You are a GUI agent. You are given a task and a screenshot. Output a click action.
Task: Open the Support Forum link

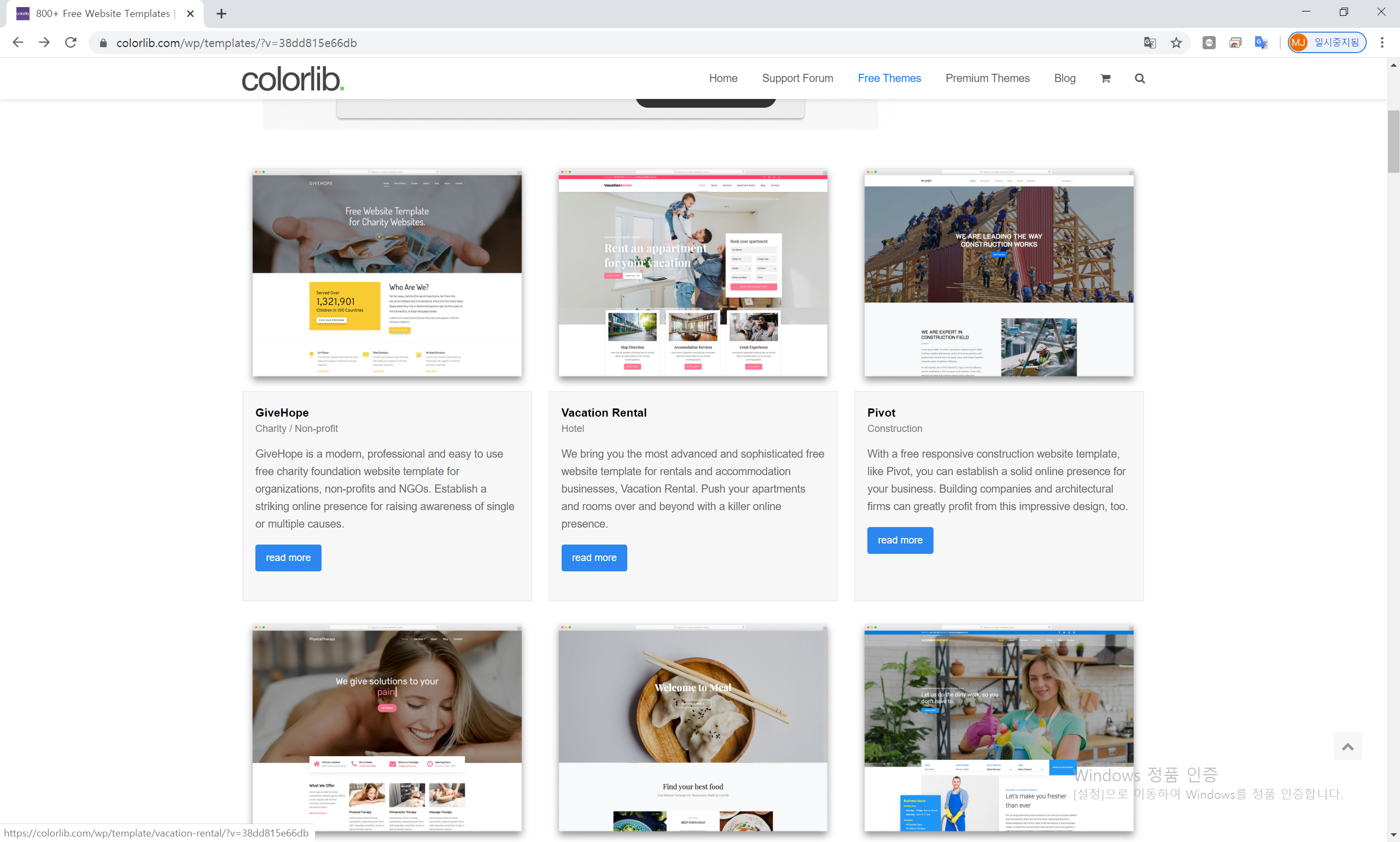[x=797, y=78]
